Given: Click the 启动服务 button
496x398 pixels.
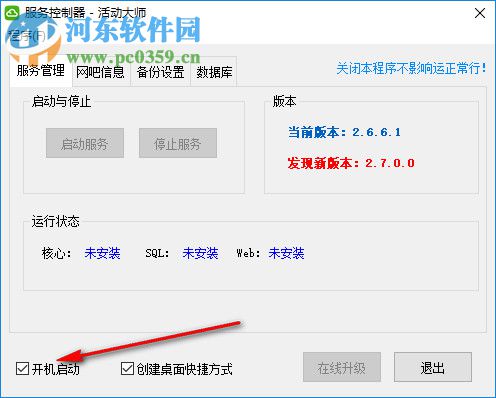Looking at the screenshot, I should (85, 143).
